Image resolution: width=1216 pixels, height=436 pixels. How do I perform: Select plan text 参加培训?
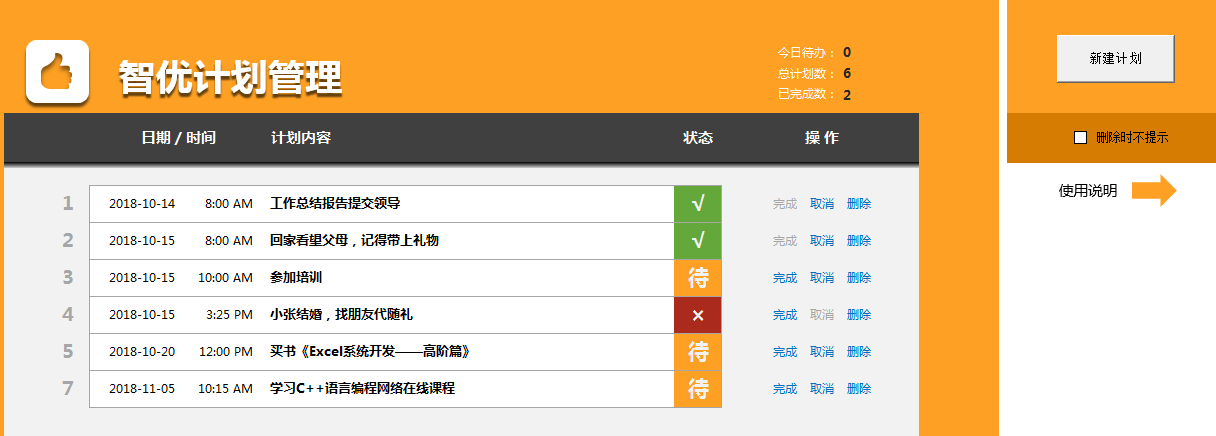[296, 278]
